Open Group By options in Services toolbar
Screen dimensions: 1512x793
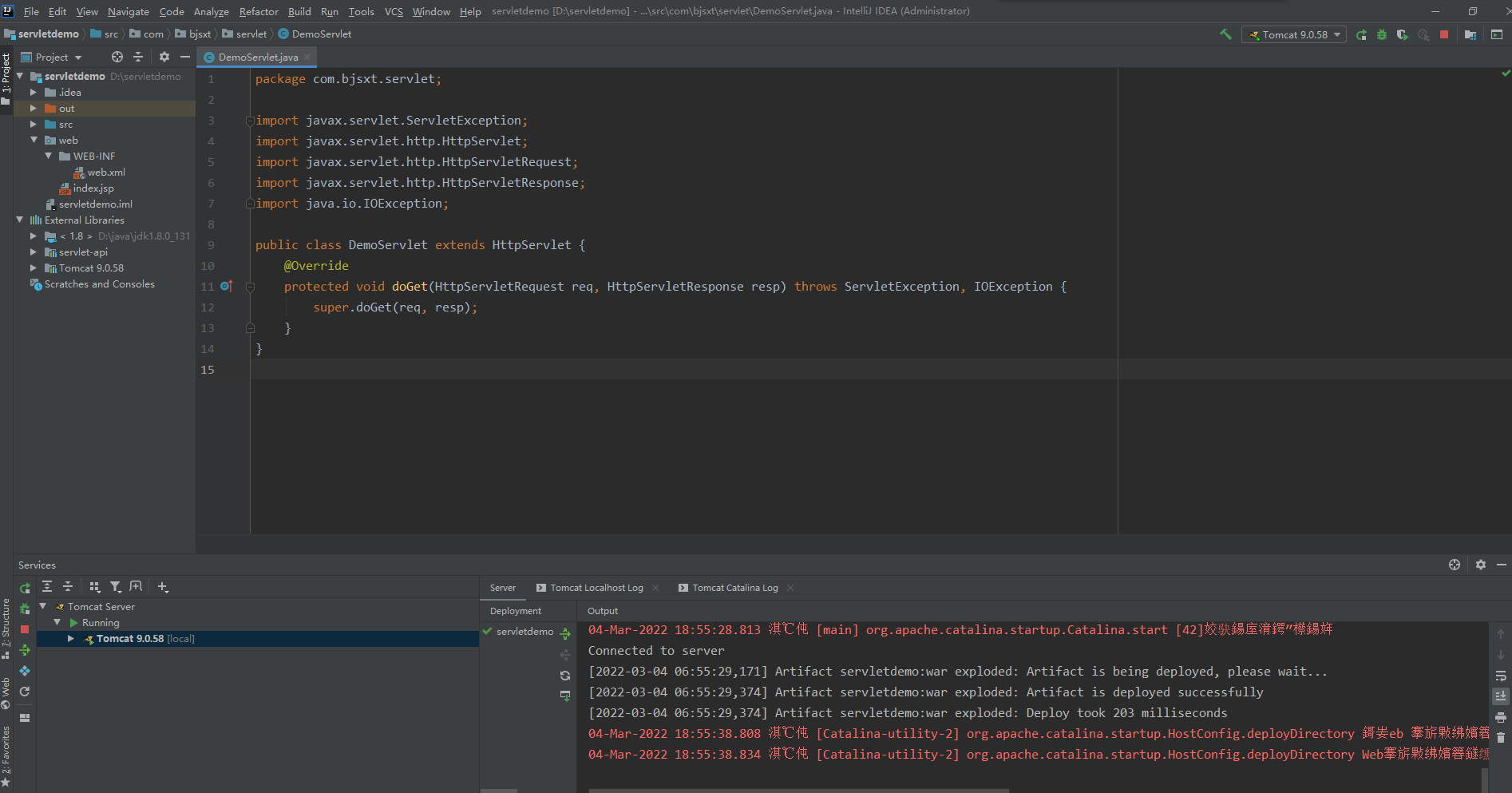pyautogui.click(x=94, y=586)
